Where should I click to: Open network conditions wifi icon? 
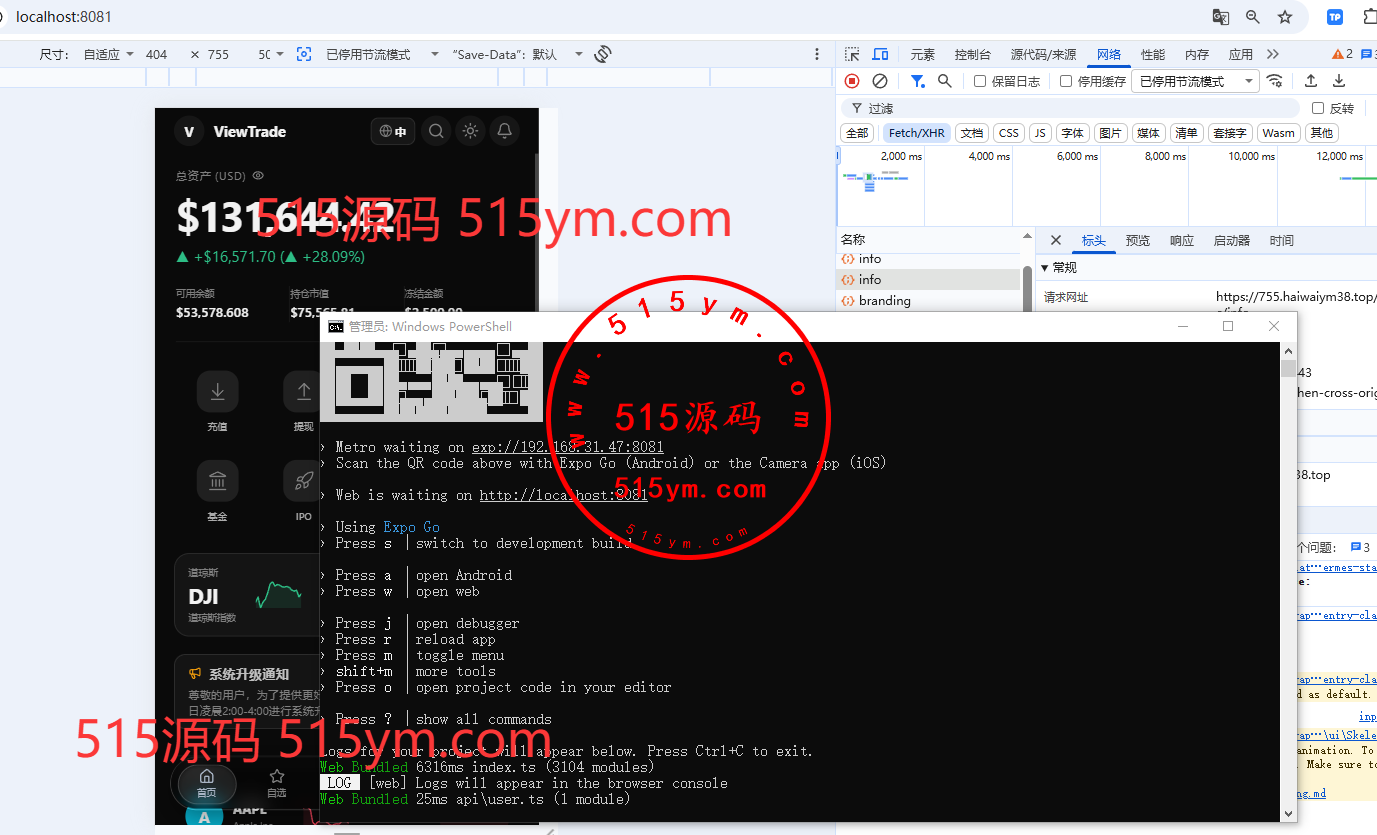coord(1274,81)
